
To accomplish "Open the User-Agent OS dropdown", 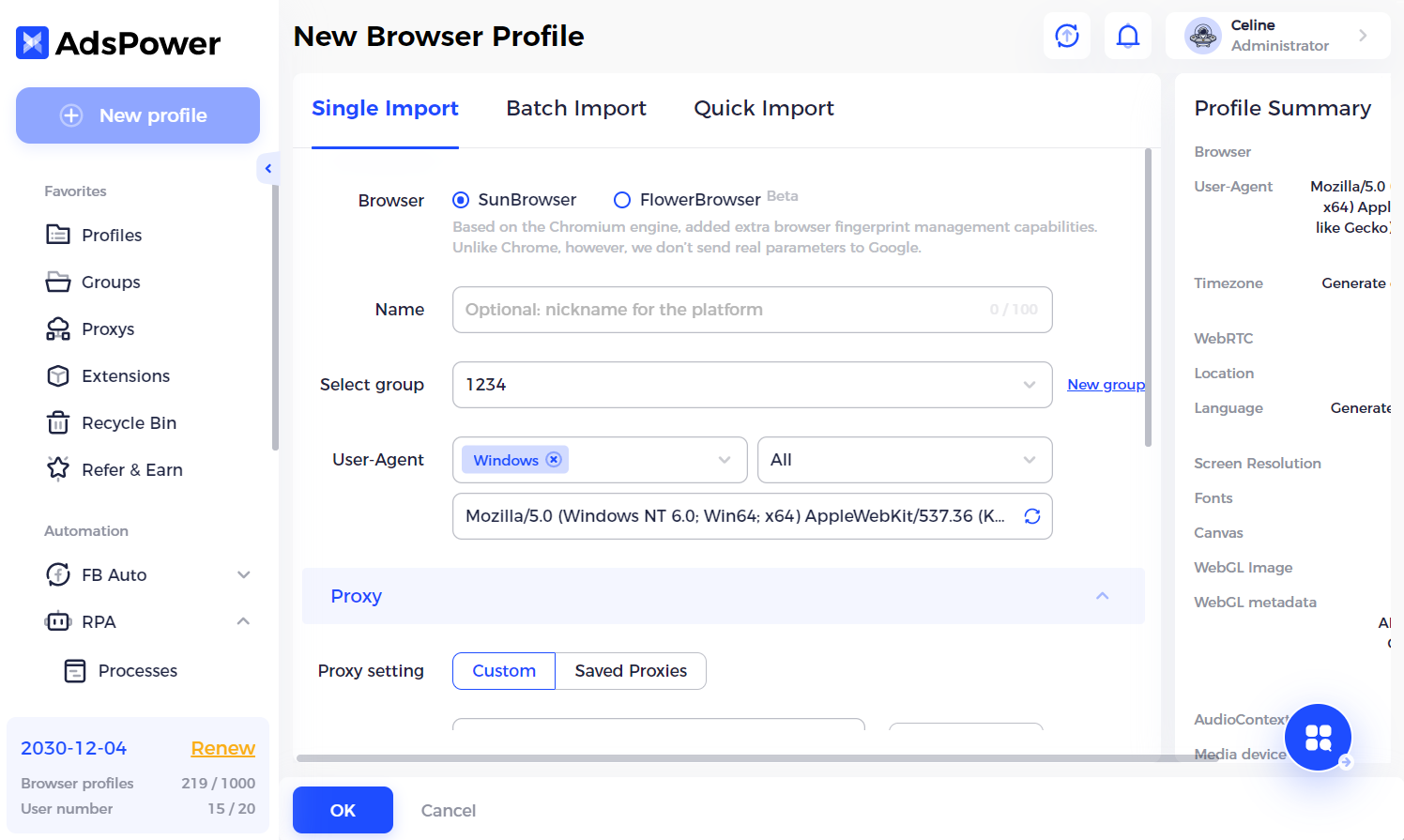I will tap(600, 460).
